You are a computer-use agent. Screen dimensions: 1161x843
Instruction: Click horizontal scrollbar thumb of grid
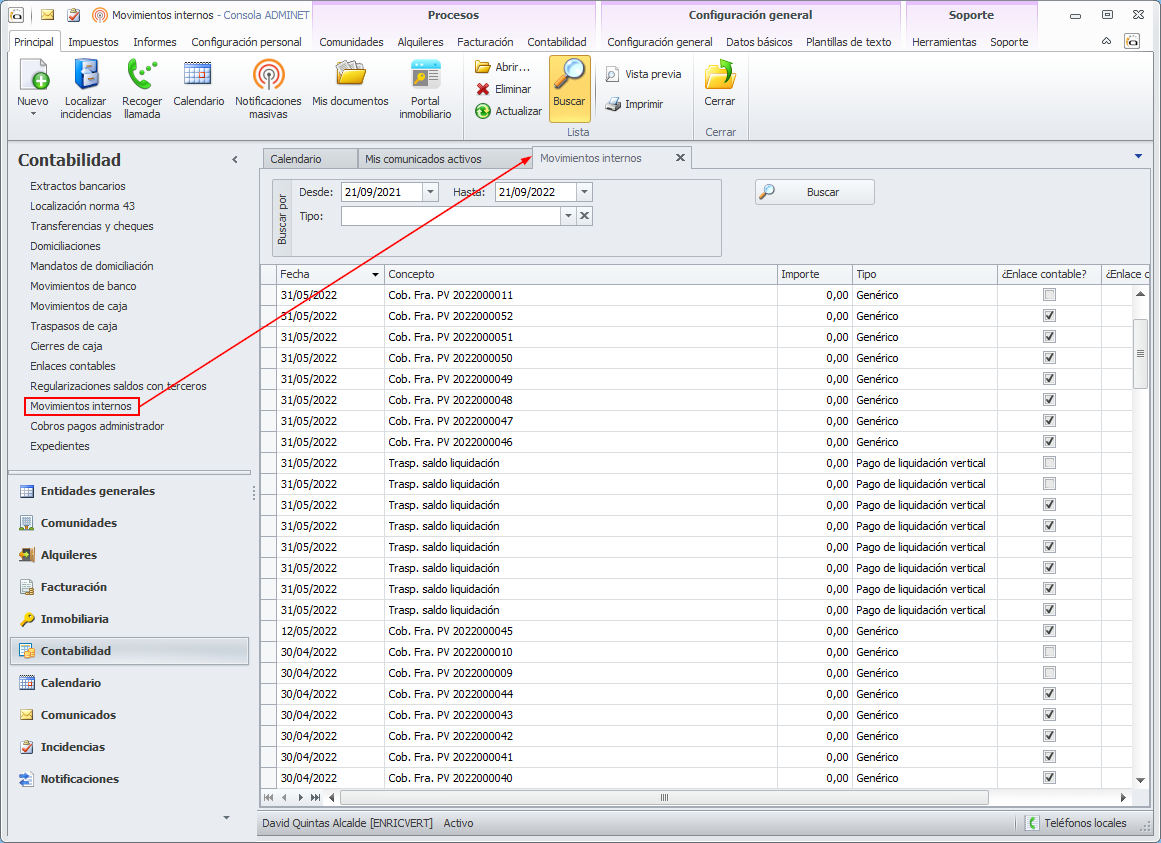tap(664, 797)
